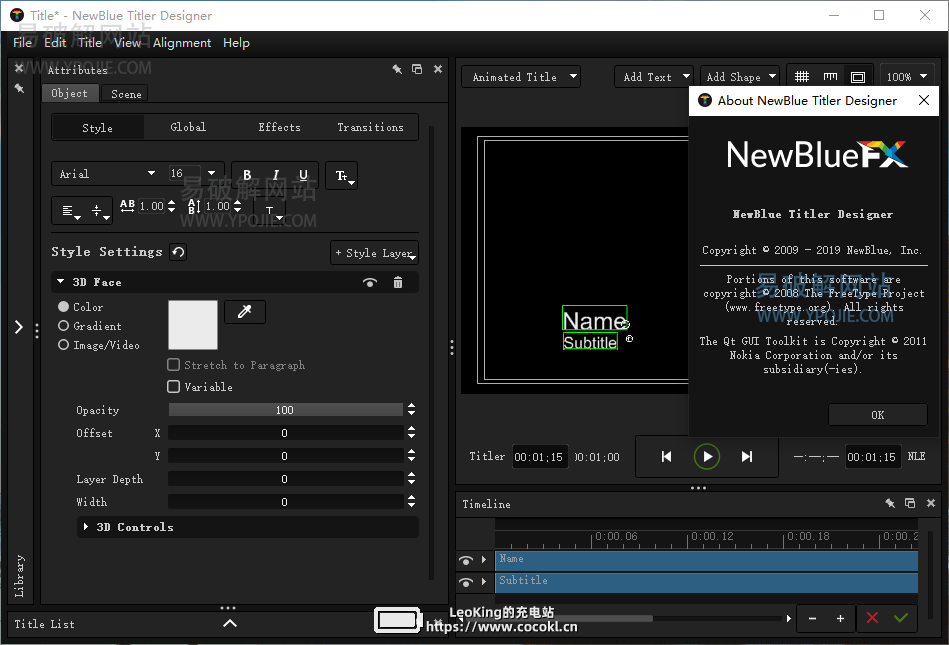Toggle underline text formatting
This screenshot has width=949, height=645.
click(303, 175)
